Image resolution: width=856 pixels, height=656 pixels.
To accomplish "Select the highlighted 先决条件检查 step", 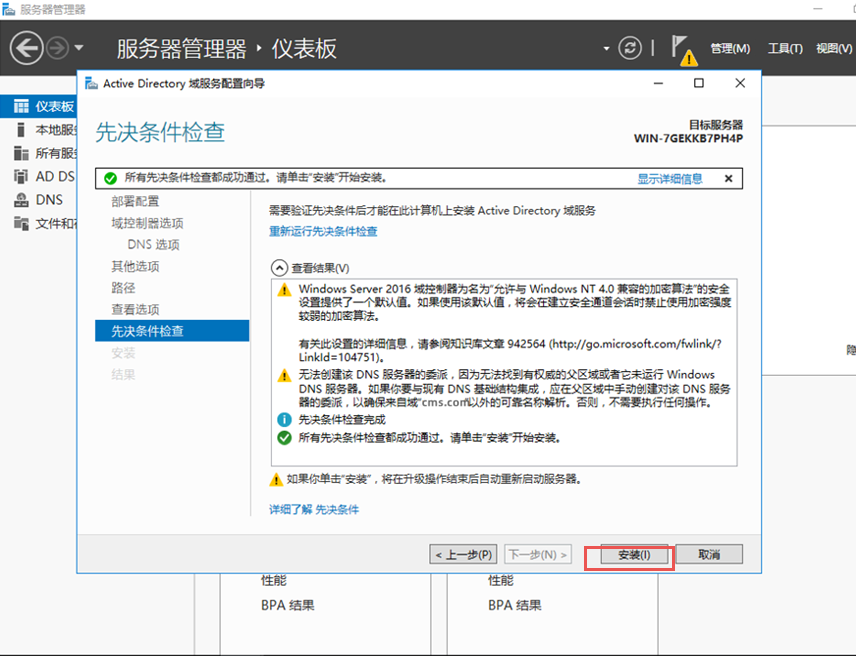I will pos(172,331).
